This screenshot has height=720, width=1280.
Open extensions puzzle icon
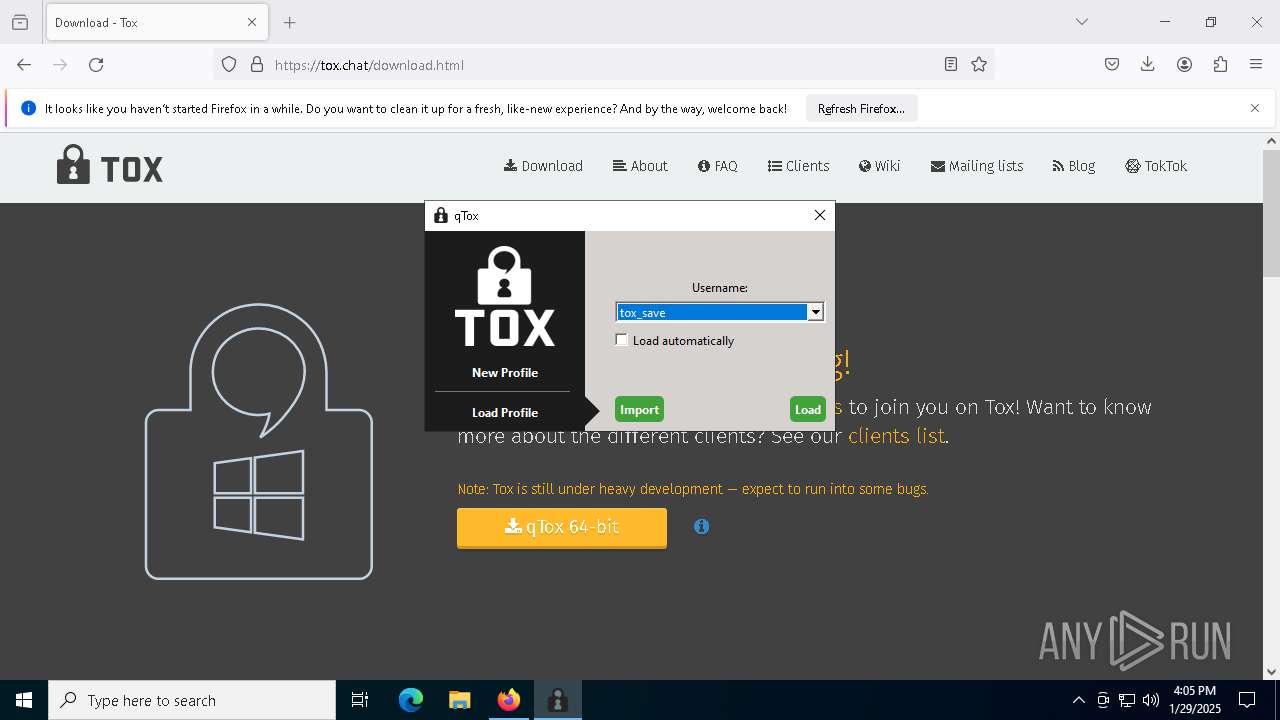[1220, 65]
